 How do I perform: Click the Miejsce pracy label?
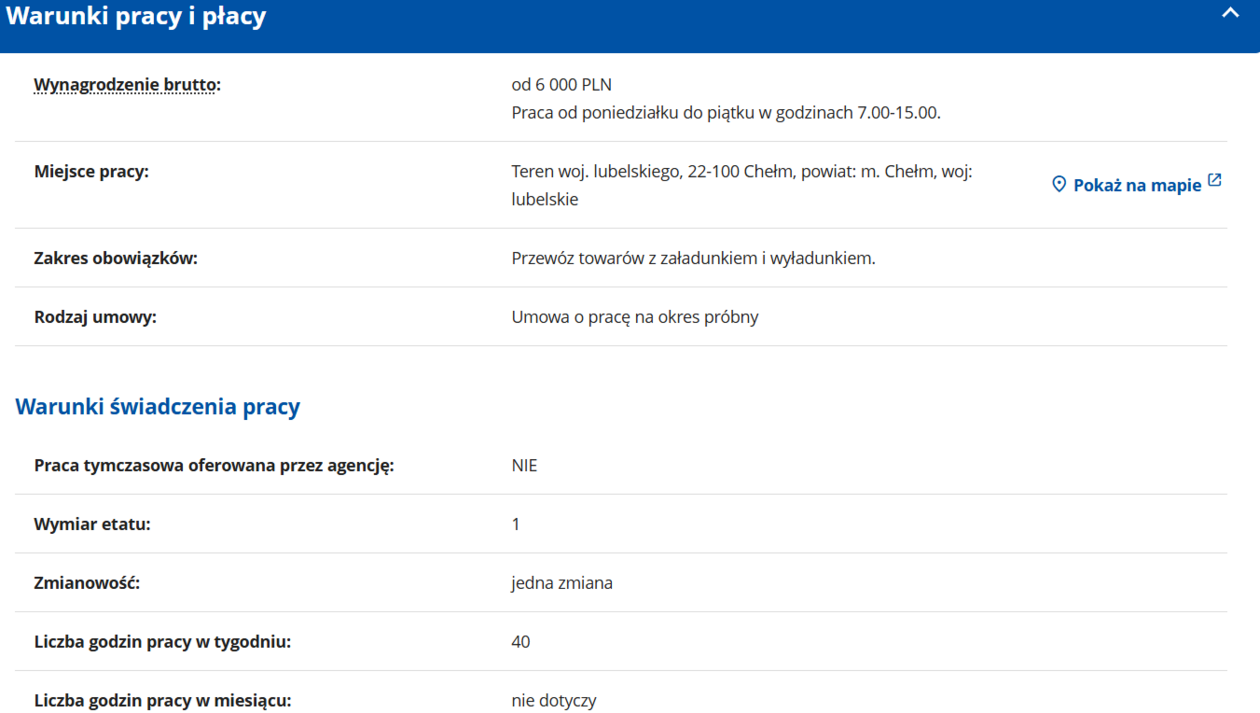click(x=91, y=172)
